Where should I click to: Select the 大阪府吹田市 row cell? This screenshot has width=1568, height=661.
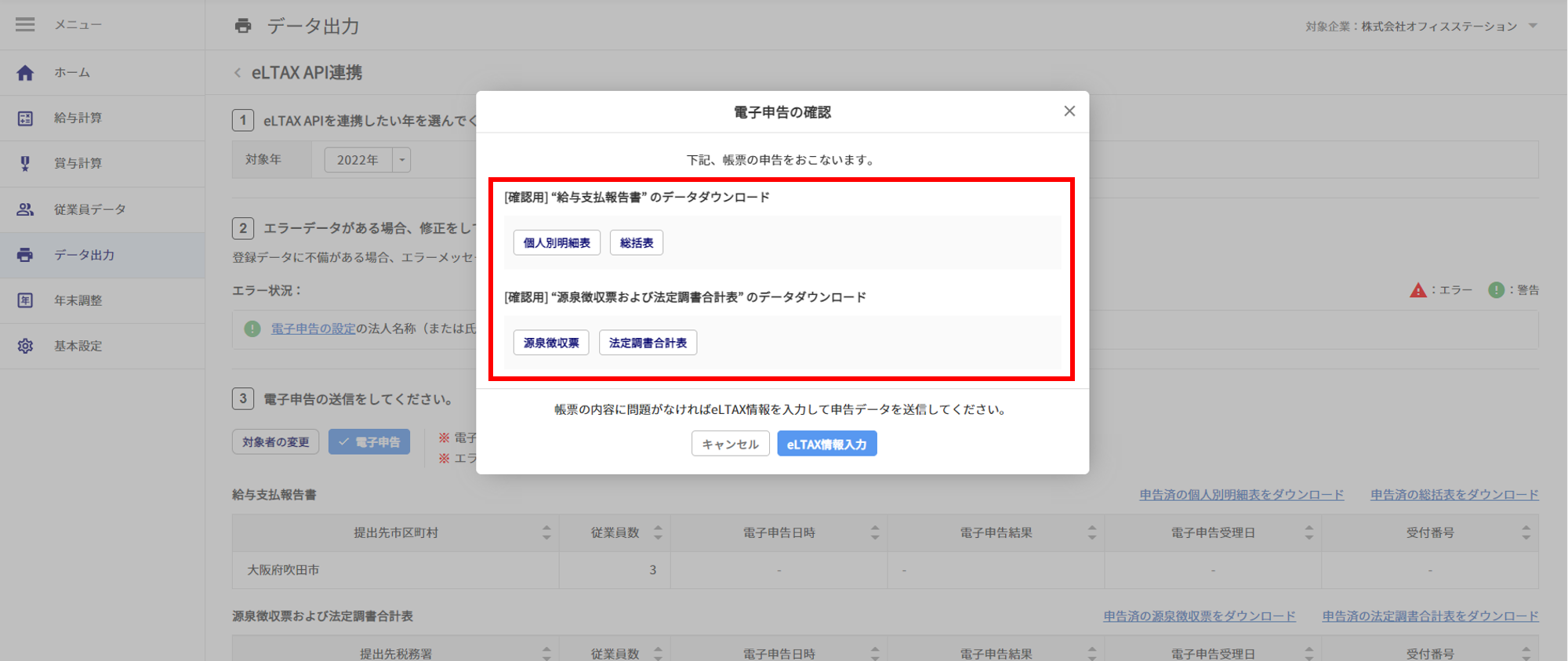[x=396, y=570]
